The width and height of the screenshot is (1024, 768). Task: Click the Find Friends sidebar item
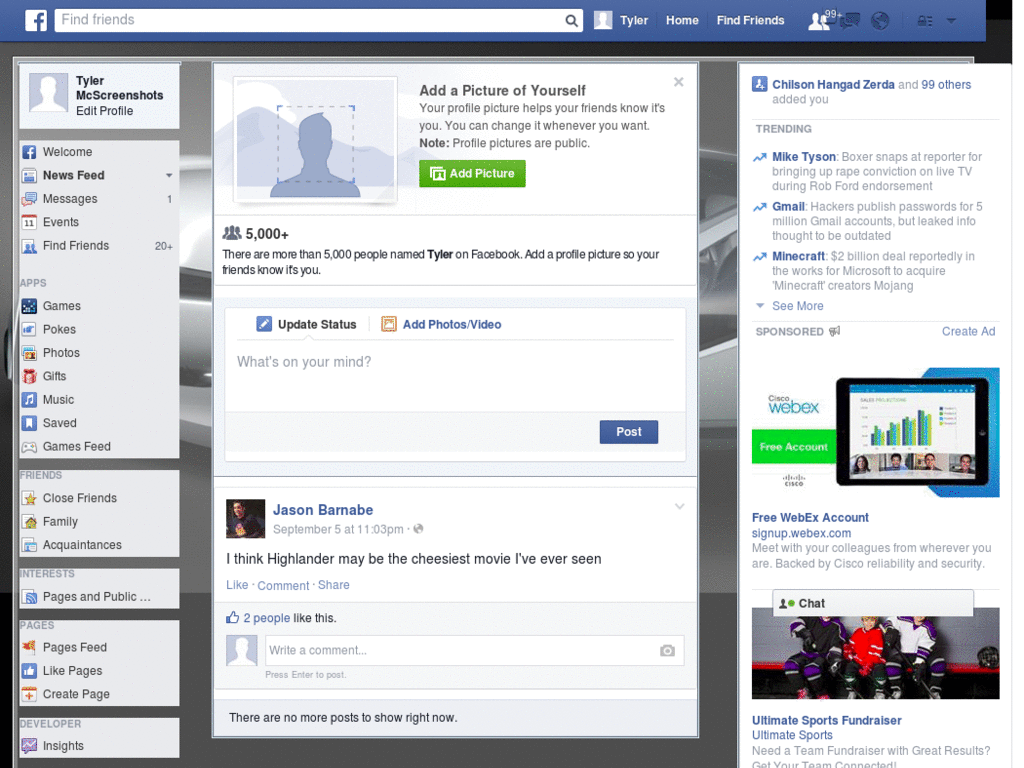[x=99, y=246]
